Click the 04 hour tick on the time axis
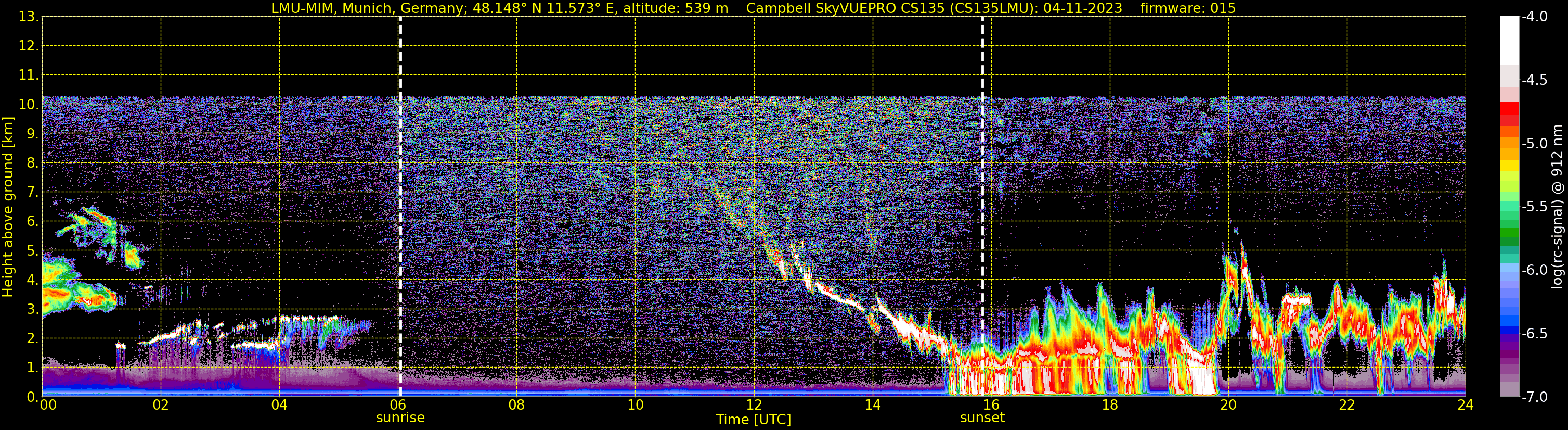Image resolution: width=1568 pixels, height=430 pixels. (x=279, y=405)
